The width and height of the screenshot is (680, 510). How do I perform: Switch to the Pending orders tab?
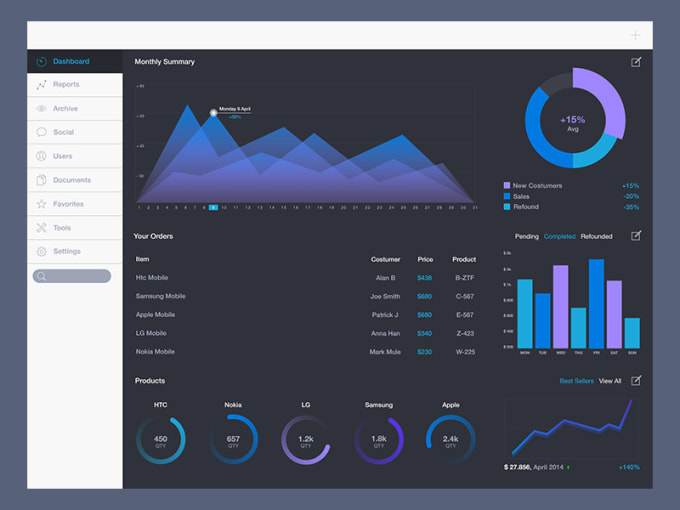point(526,236)
